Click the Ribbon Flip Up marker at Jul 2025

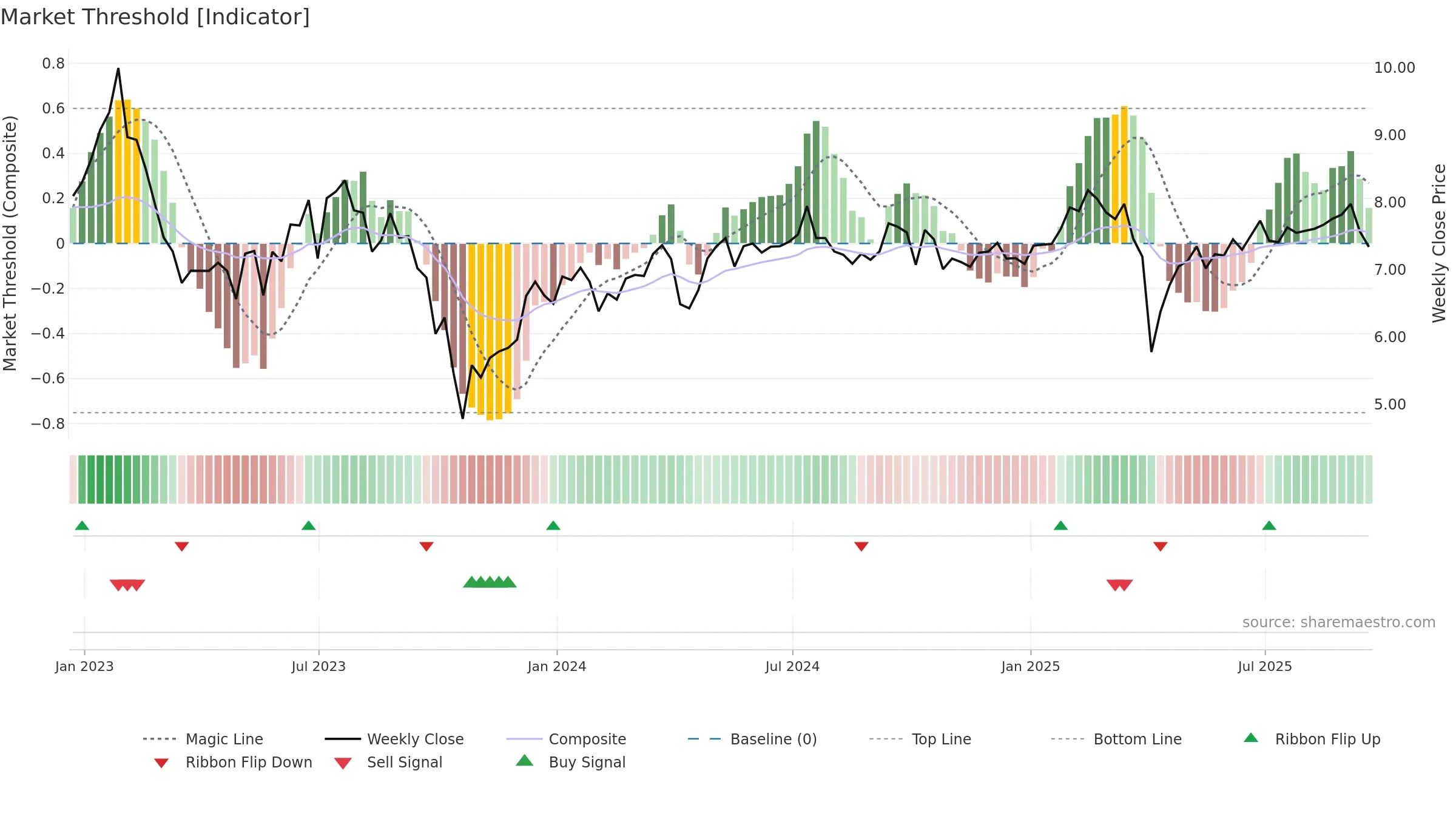[x=1269, y=525]
